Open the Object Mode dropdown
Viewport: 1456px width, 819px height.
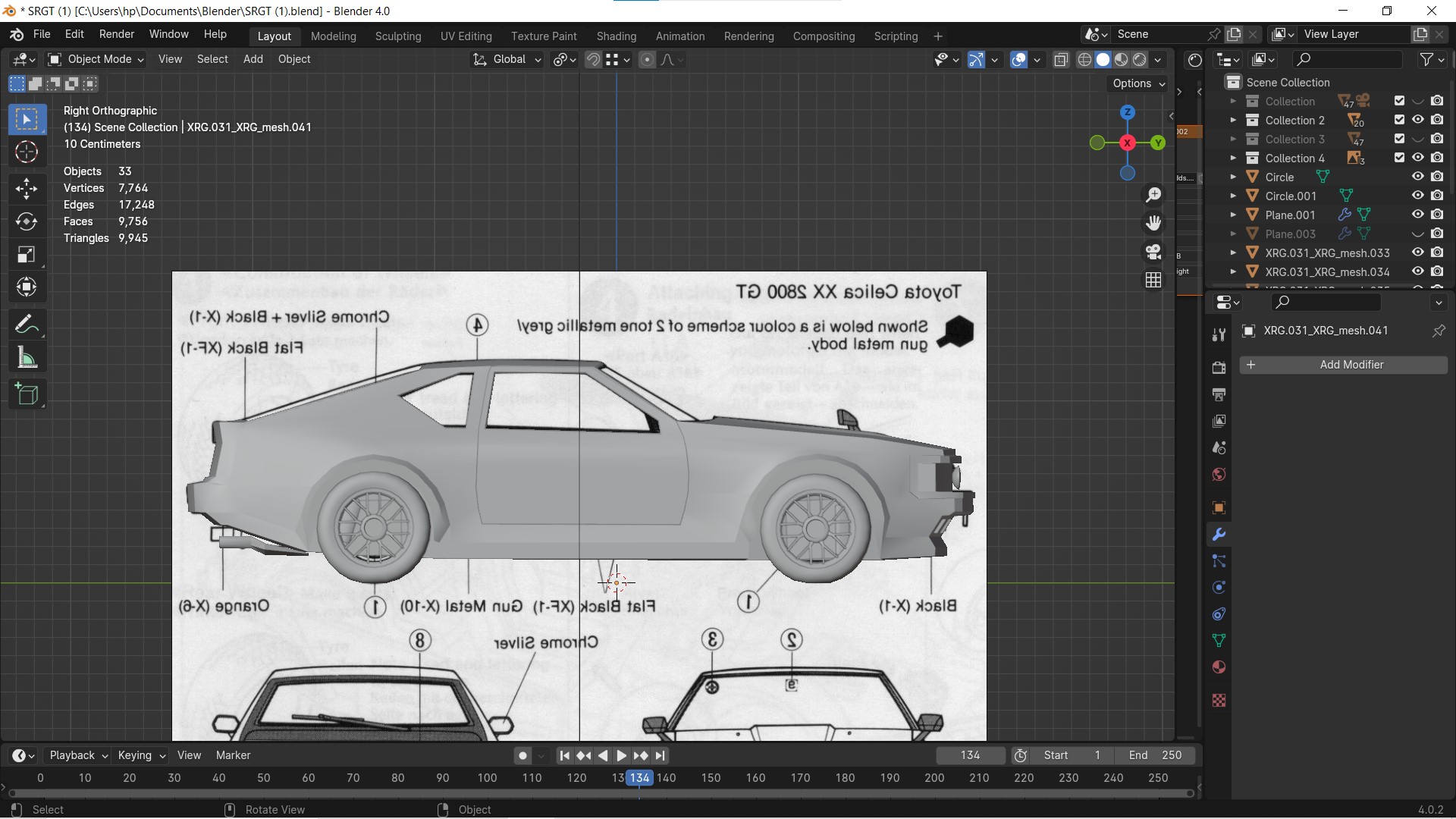96,59
